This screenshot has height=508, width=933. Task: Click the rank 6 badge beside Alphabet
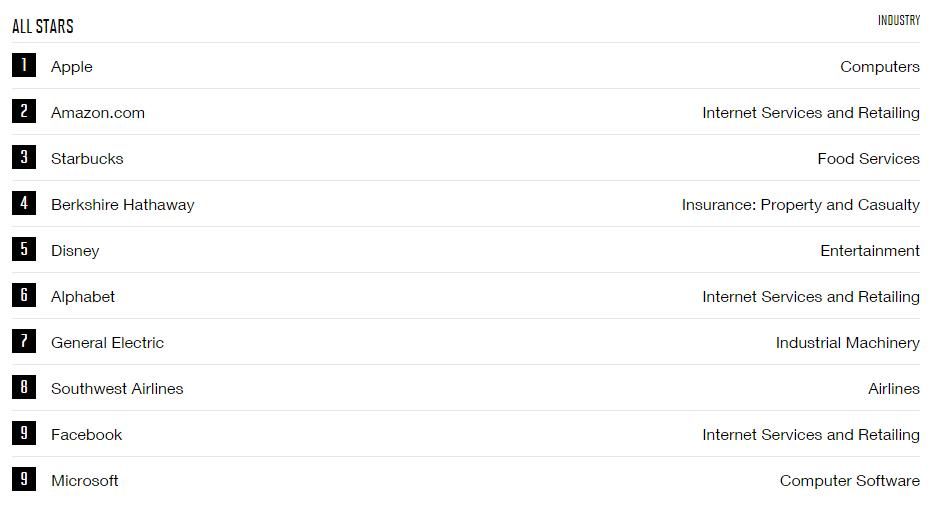pyautogui.click(x=24, y=296)
